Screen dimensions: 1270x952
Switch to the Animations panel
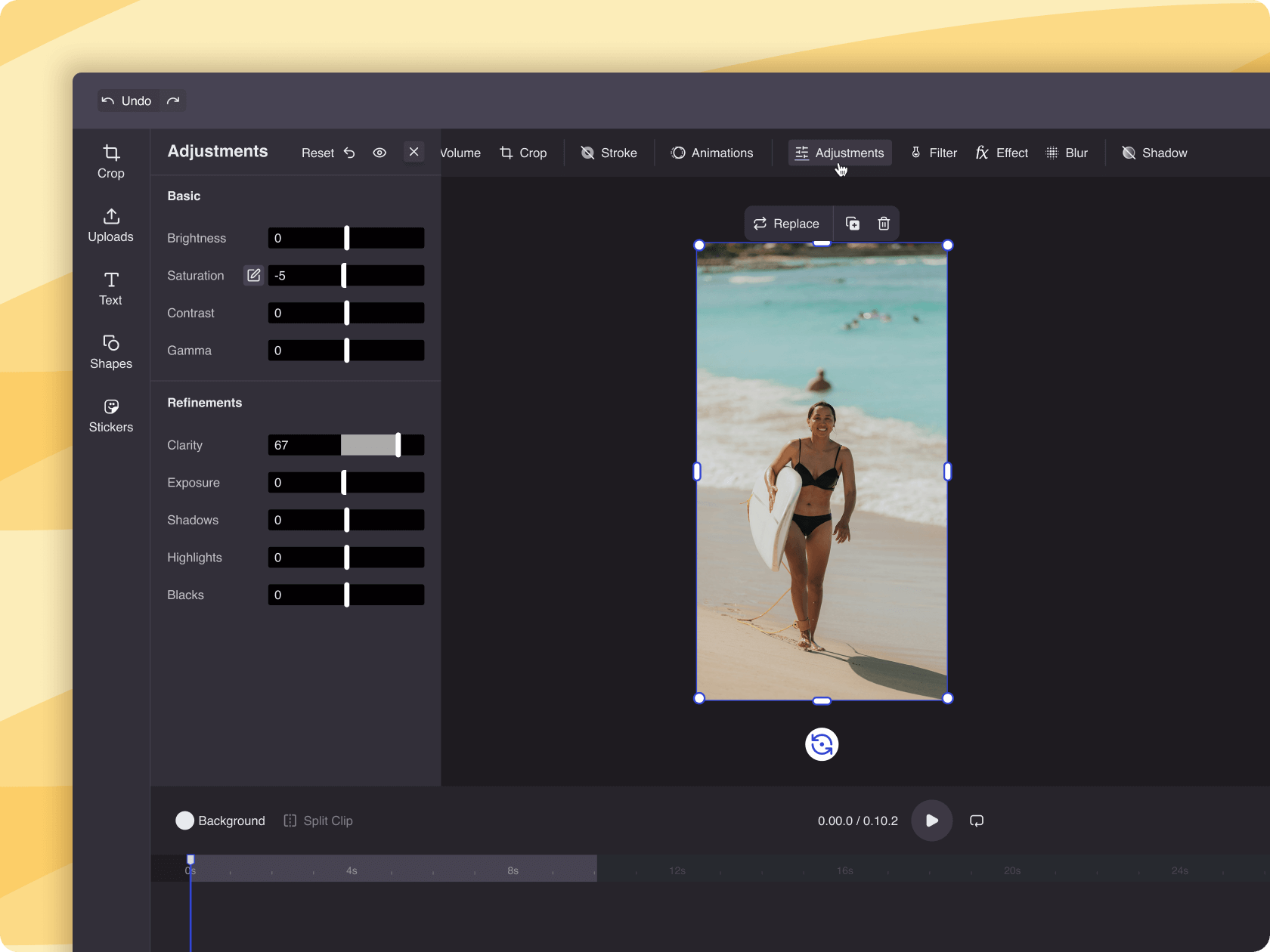point(711,153)
